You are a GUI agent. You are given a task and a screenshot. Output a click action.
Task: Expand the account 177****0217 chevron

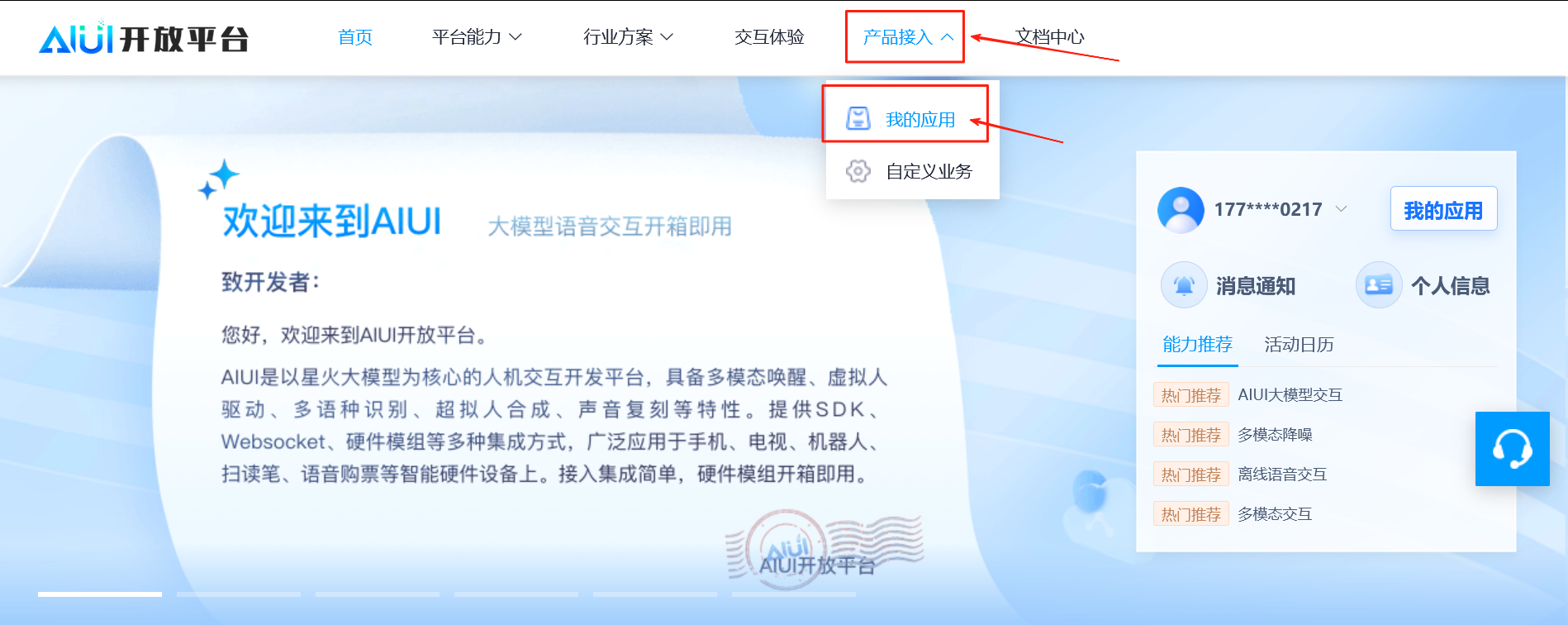(1341, 209)
